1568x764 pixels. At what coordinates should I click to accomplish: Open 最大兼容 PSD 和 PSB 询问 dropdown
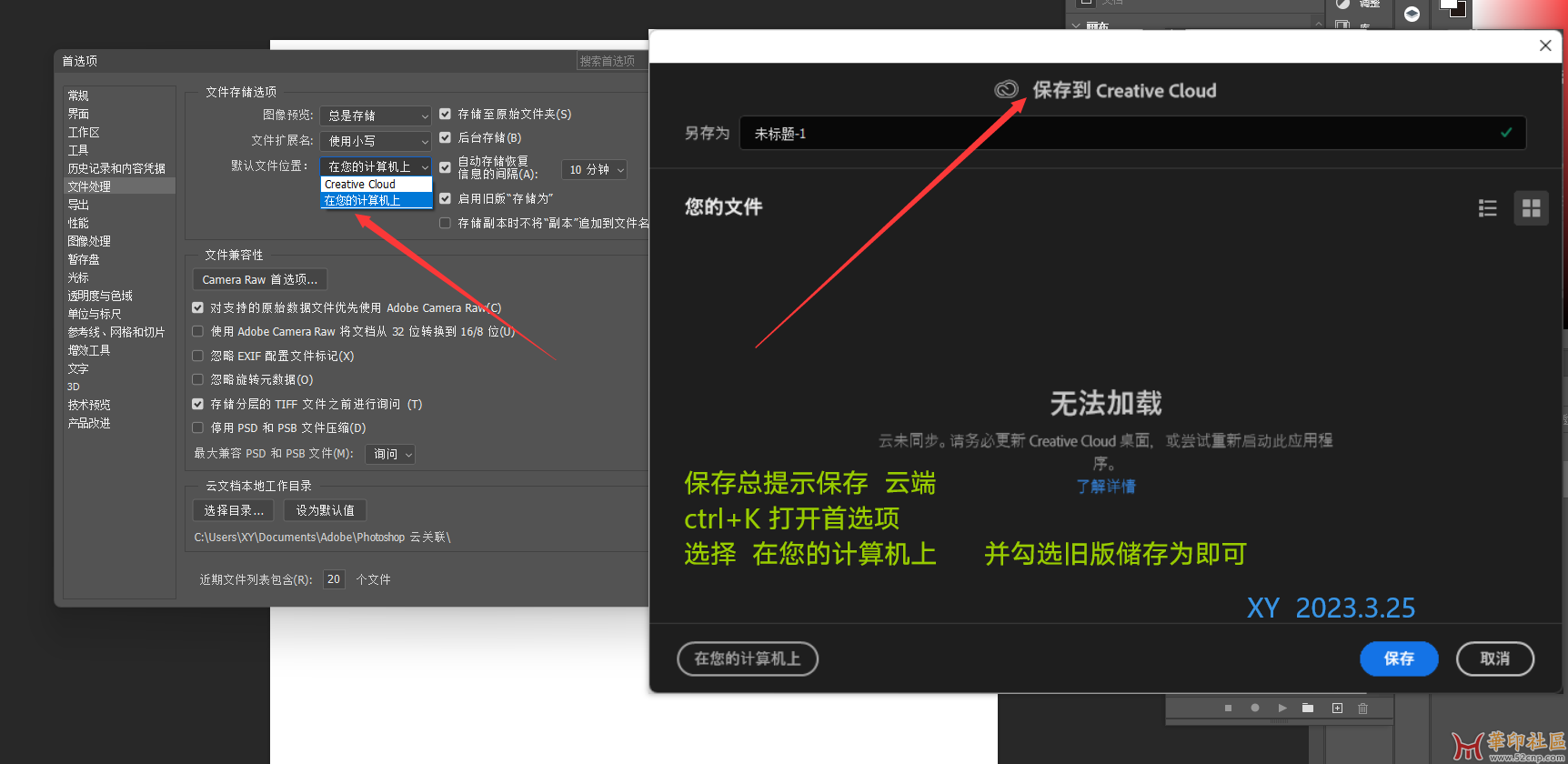point(390,454)
